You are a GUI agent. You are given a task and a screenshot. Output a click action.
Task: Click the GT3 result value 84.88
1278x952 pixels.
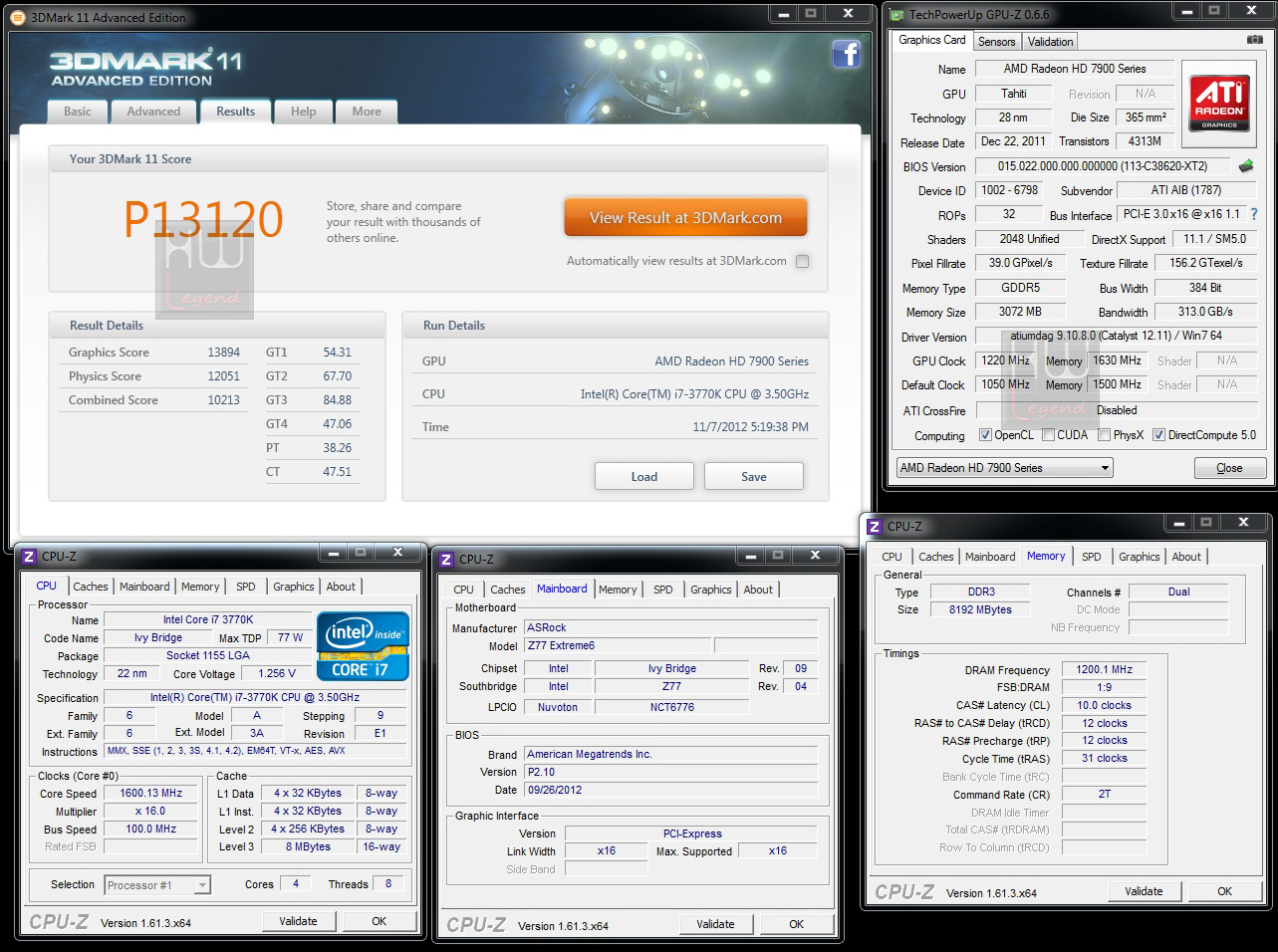[337, 400]
